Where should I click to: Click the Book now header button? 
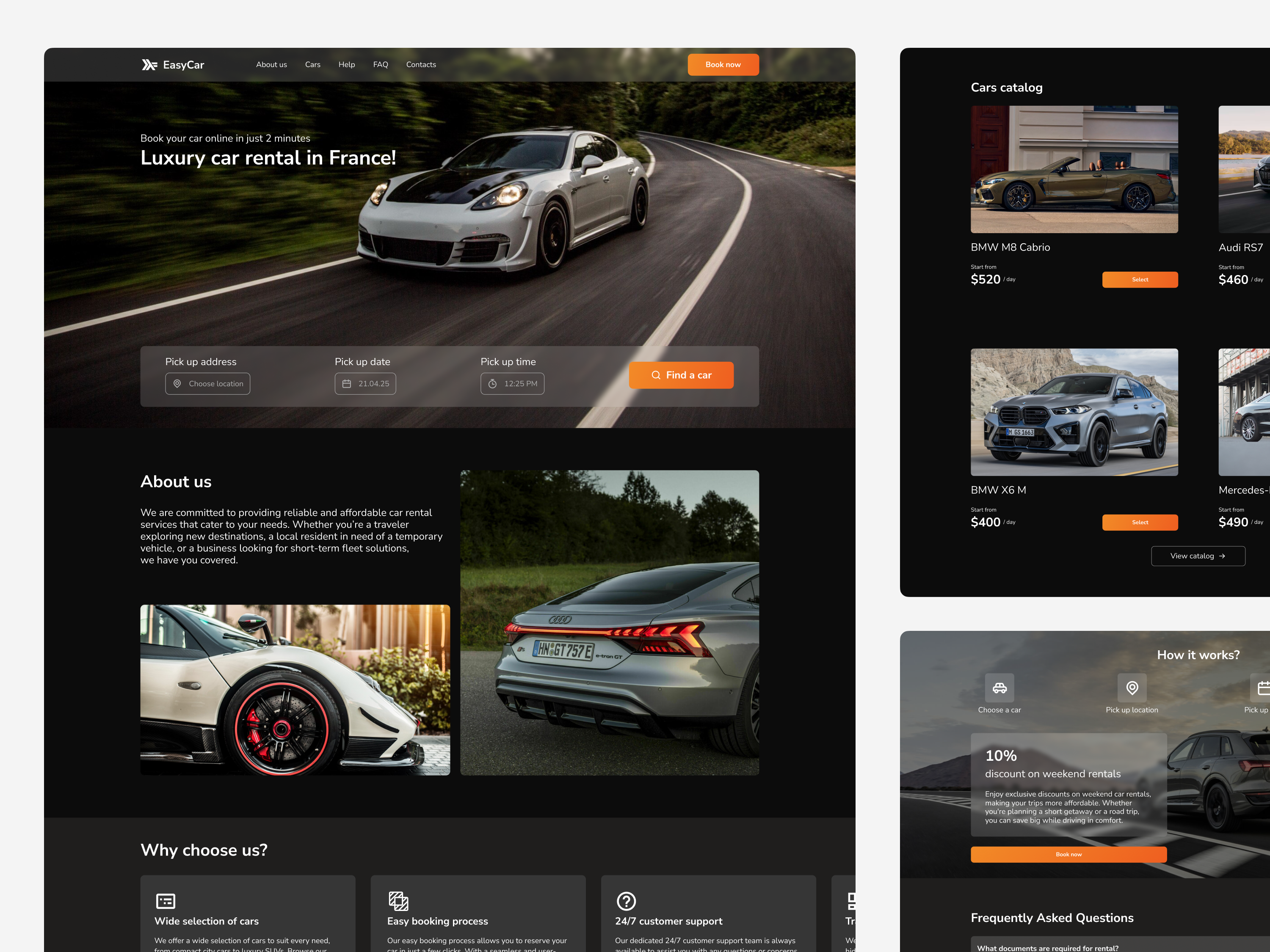coord(723,64)
